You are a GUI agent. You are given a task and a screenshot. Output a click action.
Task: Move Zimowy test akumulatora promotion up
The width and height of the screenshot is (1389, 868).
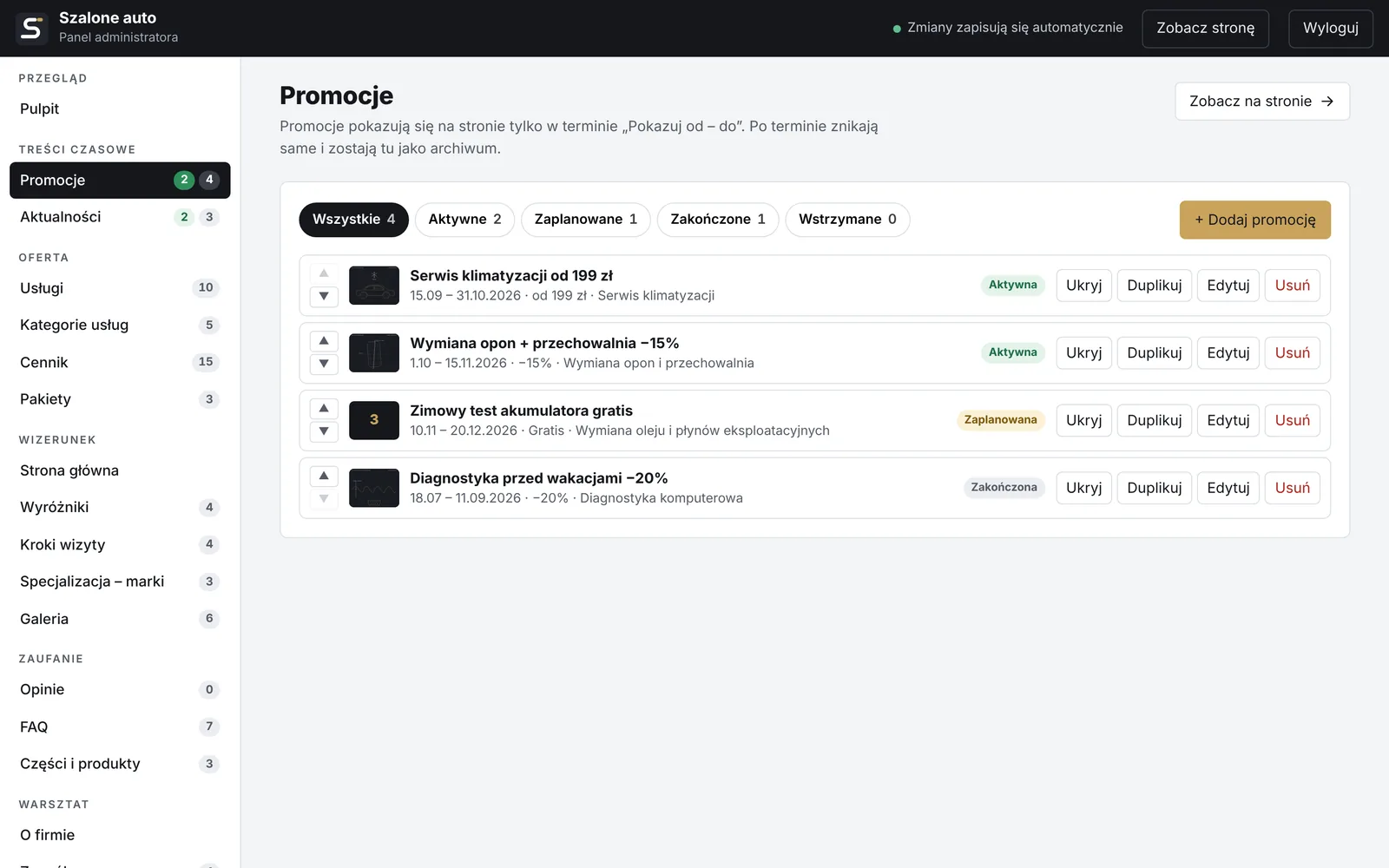pyautogui.click(x=324, y=409)
